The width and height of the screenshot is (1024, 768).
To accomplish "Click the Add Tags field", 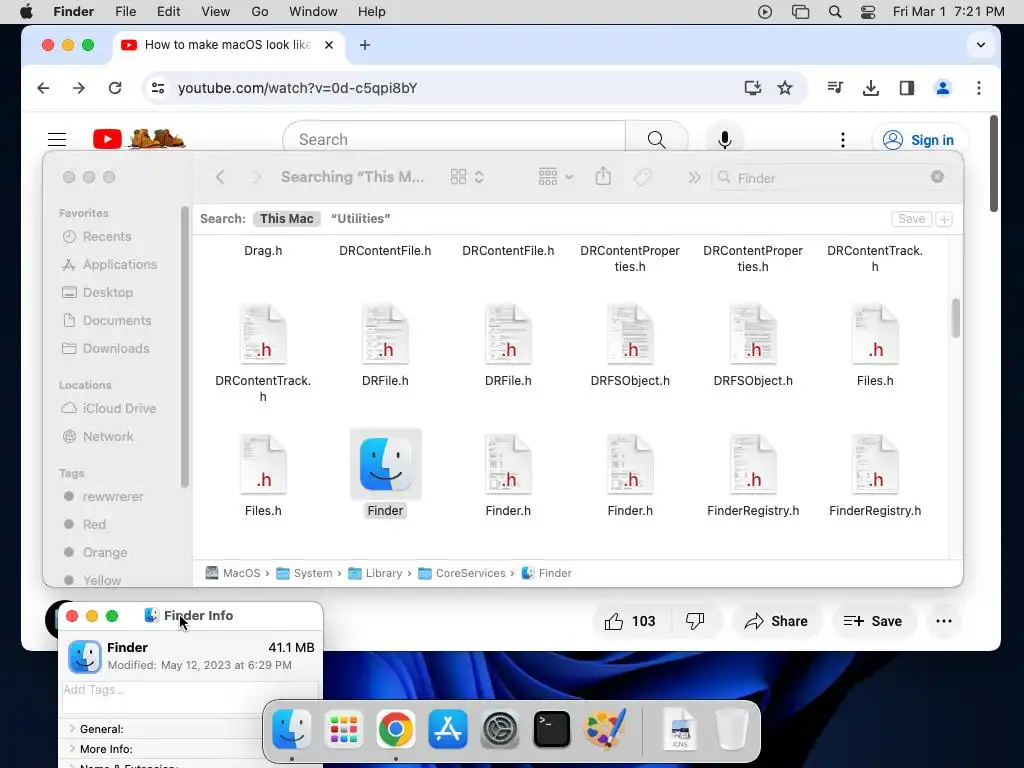I will (191, 697).
